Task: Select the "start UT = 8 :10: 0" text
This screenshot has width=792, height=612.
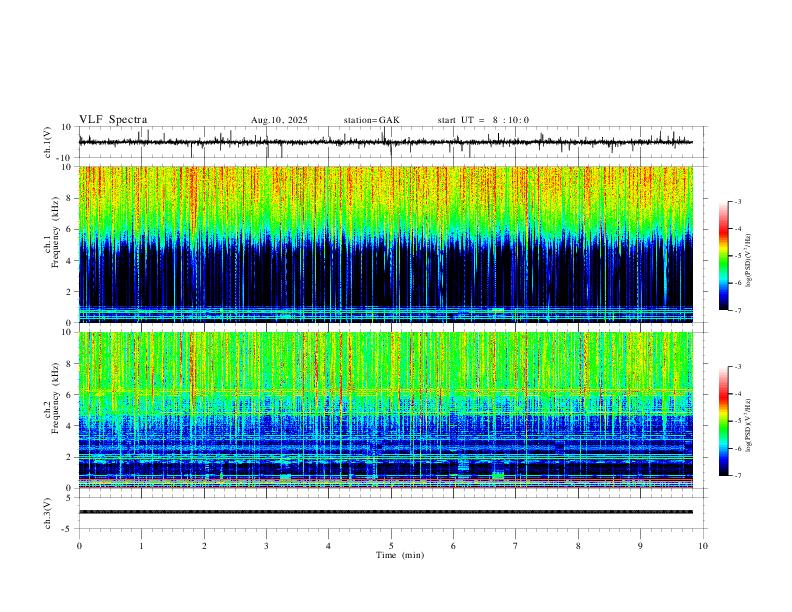Action: [483, 120]
